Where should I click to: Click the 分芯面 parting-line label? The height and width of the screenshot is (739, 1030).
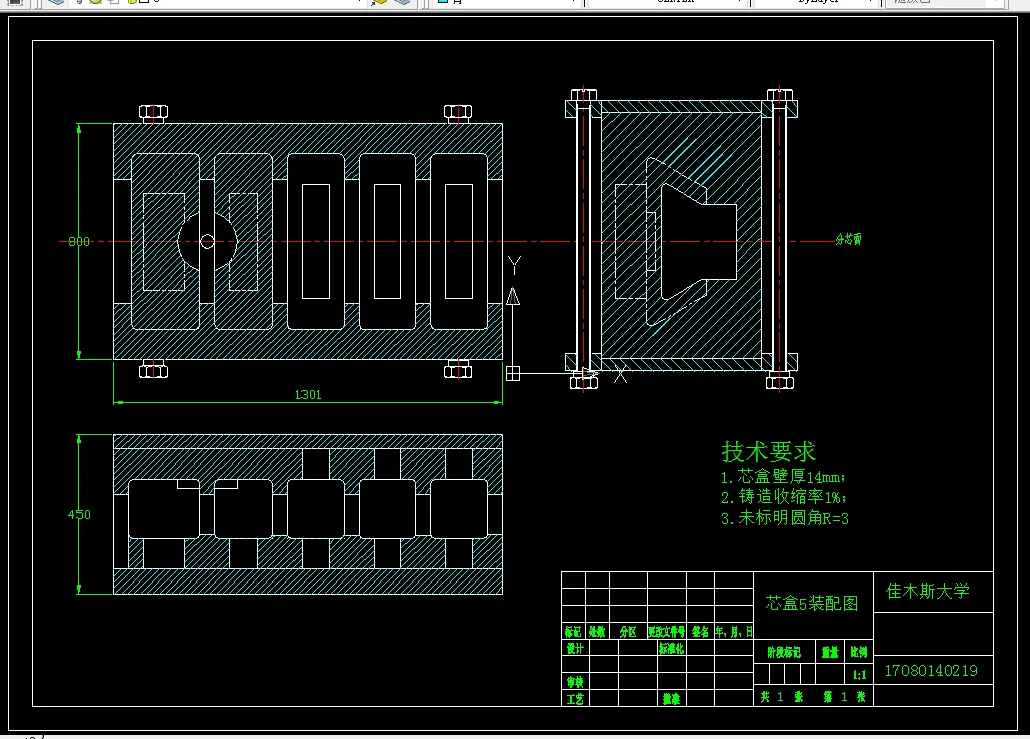coord(848,240)
